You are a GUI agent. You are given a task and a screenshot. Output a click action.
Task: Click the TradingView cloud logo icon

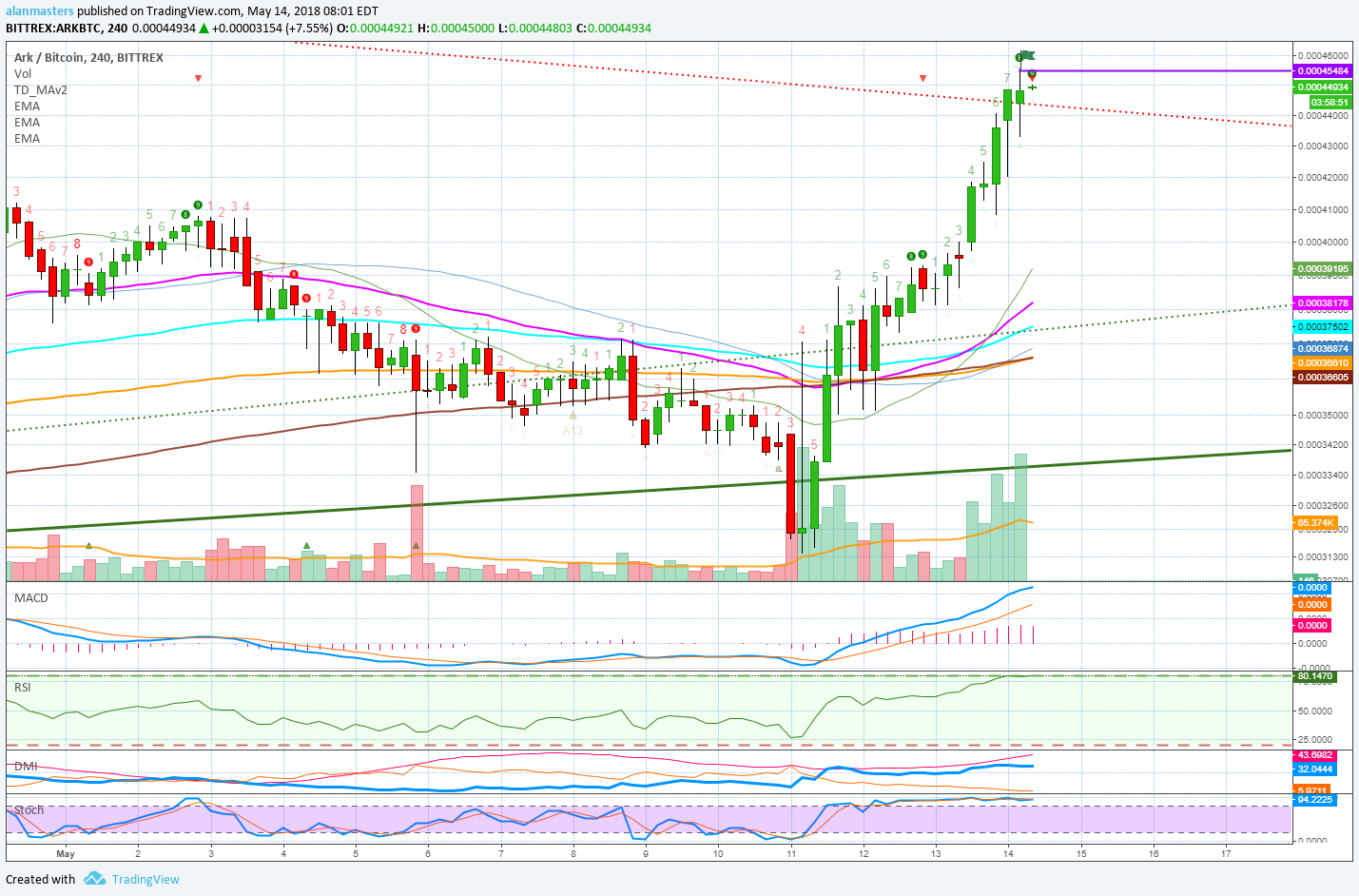pos(94,878)
